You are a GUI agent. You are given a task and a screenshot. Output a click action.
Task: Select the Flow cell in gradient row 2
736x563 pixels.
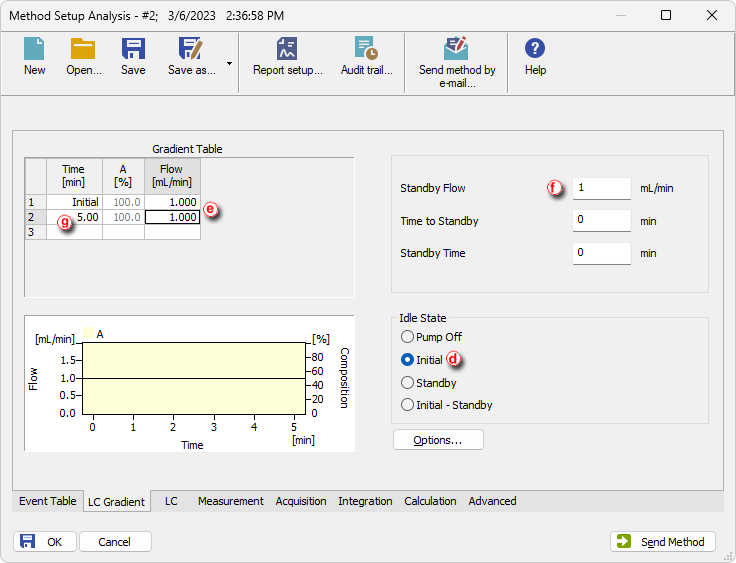tap(172, 217)
